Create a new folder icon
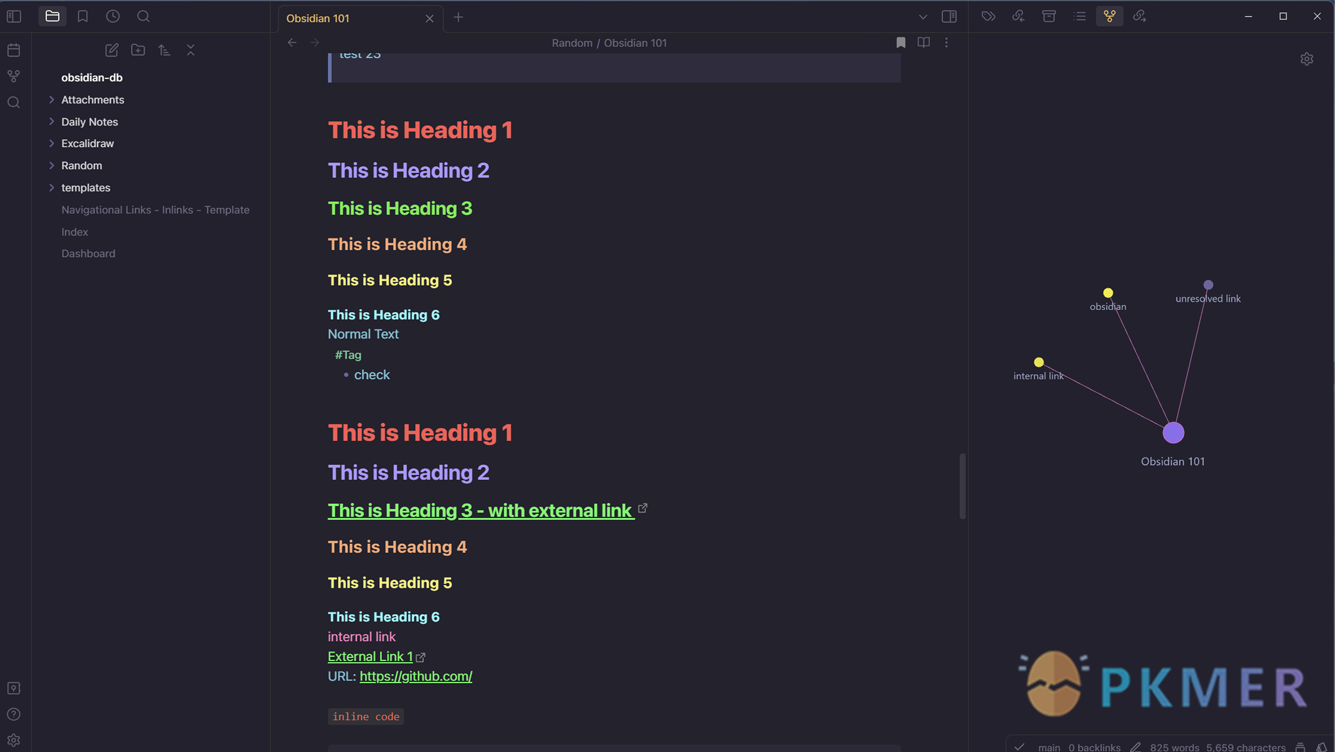Image resolution: width=1335 pixels, height=752 pixels. pyautogui.click(x=138, y=50)
